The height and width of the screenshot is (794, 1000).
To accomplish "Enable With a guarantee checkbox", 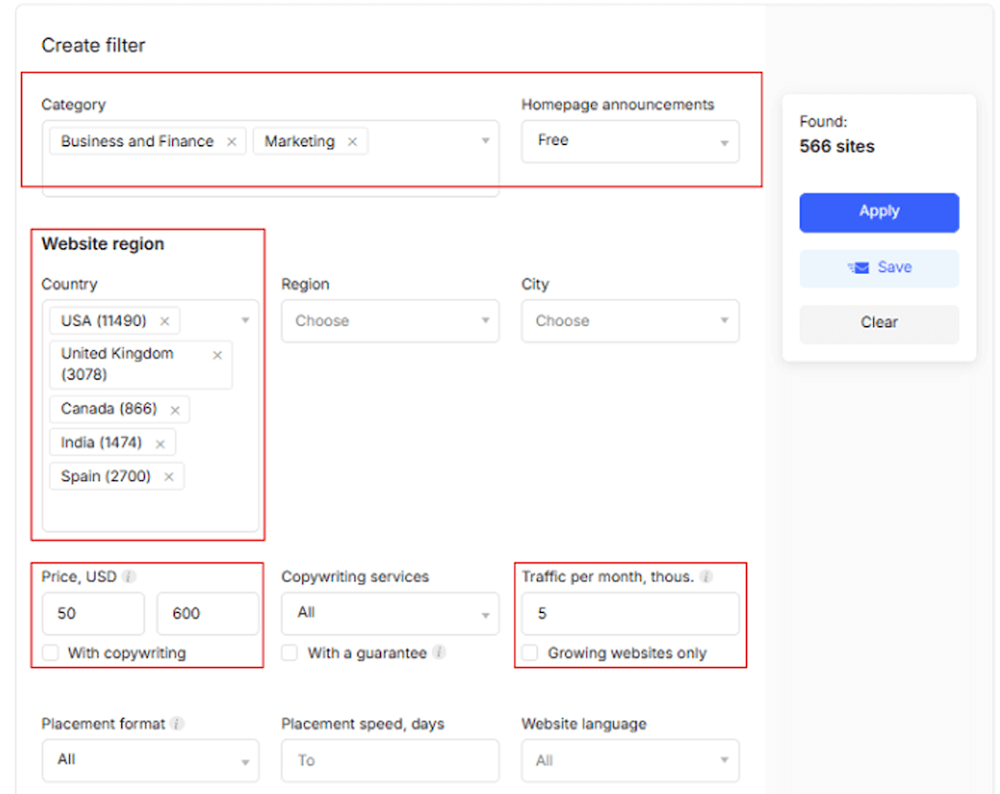I will click(x=290, y=653).
